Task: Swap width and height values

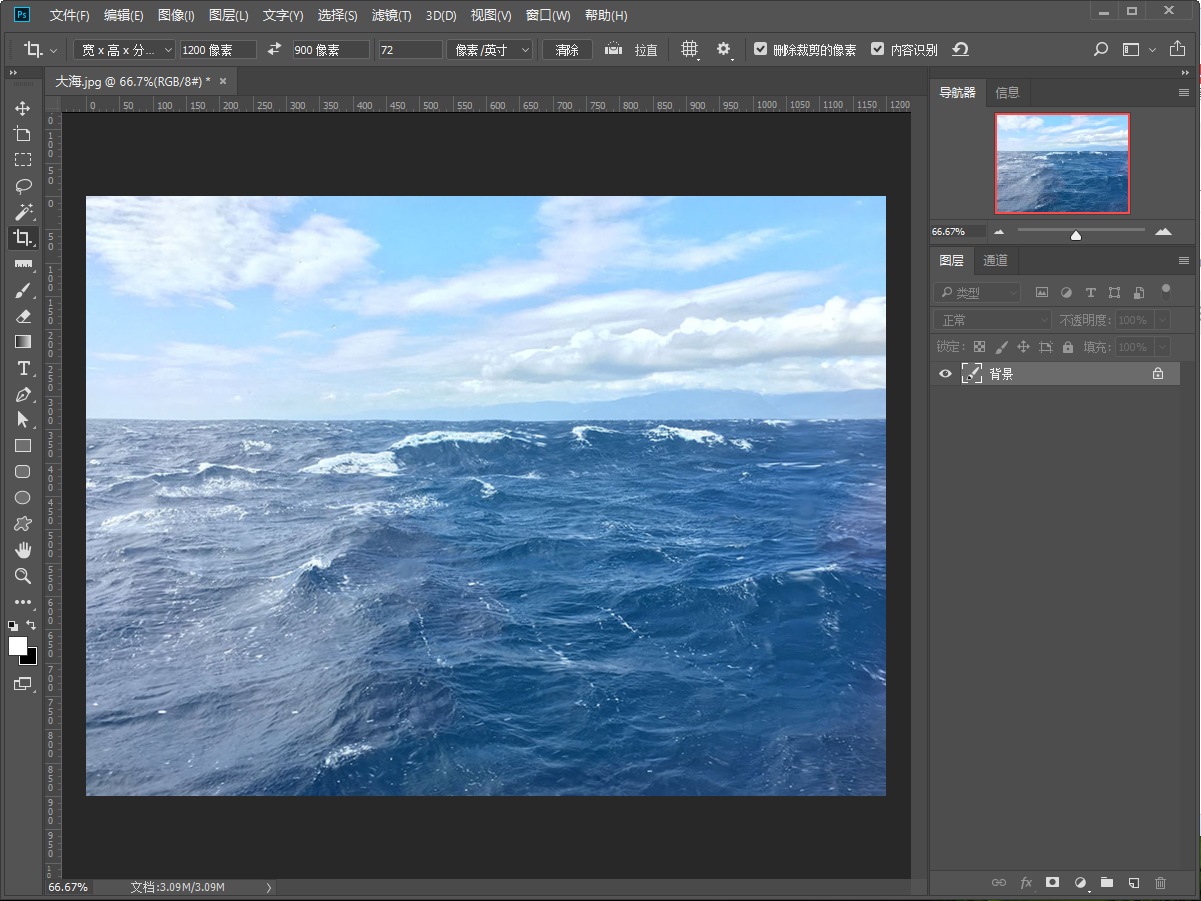Action: (275, 49)
